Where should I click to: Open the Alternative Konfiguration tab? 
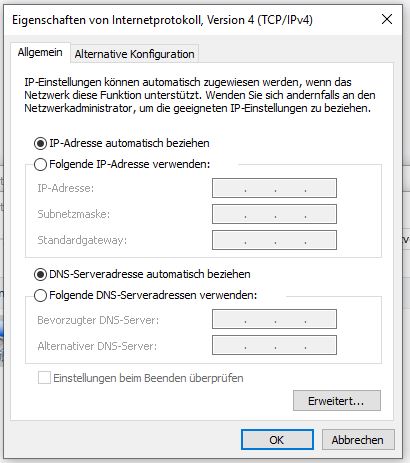[134, 54]
